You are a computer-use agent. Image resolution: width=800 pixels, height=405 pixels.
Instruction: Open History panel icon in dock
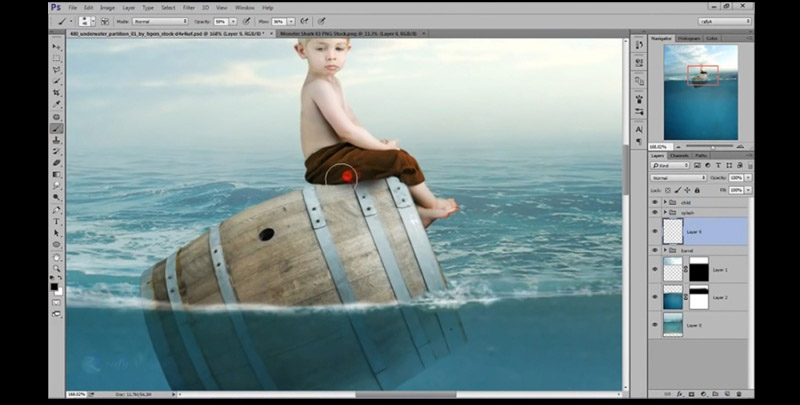point(639,45)
